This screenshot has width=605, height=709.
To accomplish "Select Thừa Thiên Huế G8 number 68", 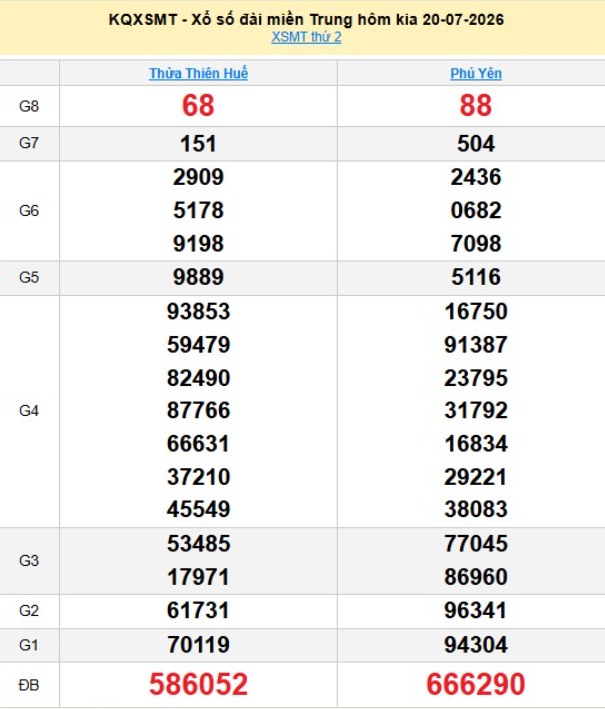I will click(x=198, y=106).
